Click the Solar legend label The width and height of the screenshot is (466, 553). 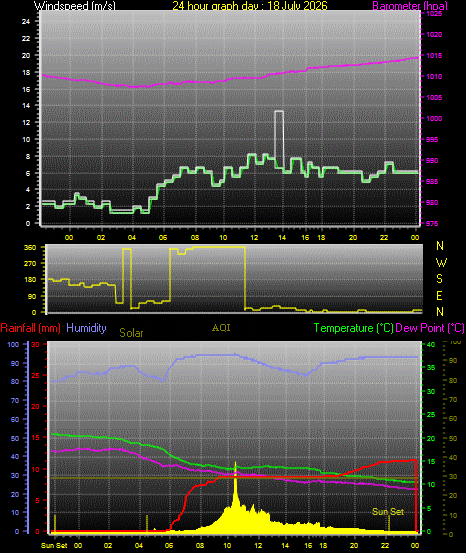pos(131,333)
